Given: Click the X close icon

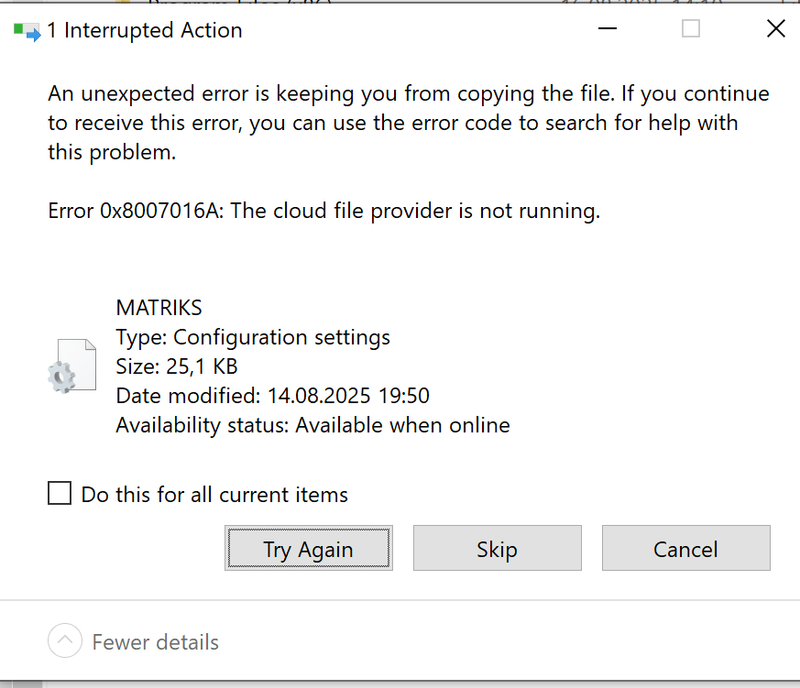Looking at the screenshot, I should (x=776, y=29).
